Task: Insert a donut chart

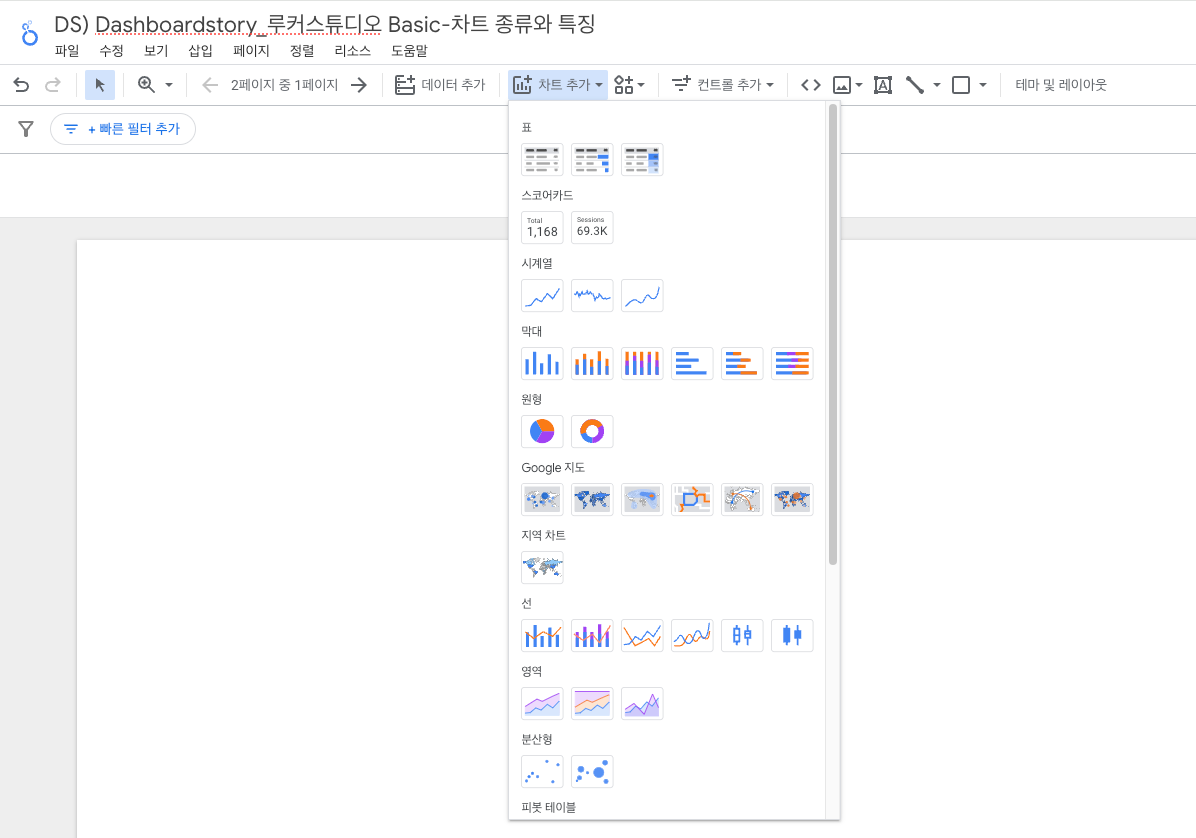Action: point(592,431)
